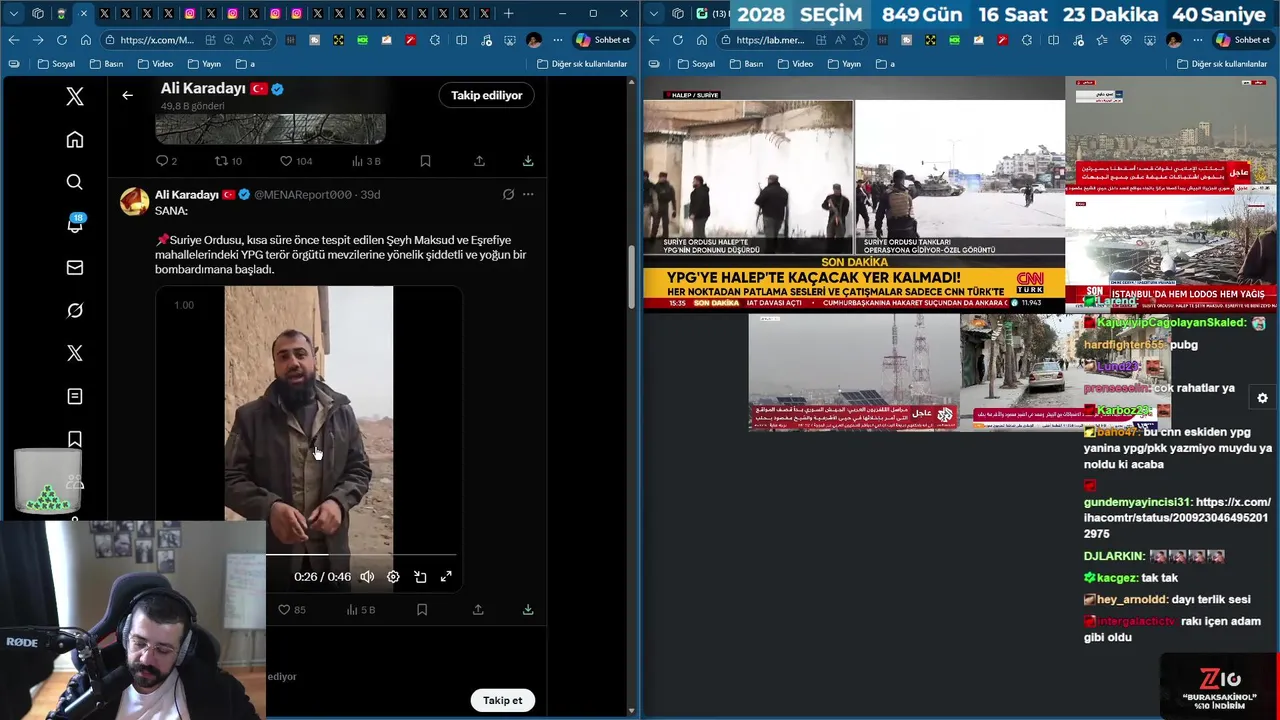Open x.com link in gundemyayincisi31 chat message

1176,518
